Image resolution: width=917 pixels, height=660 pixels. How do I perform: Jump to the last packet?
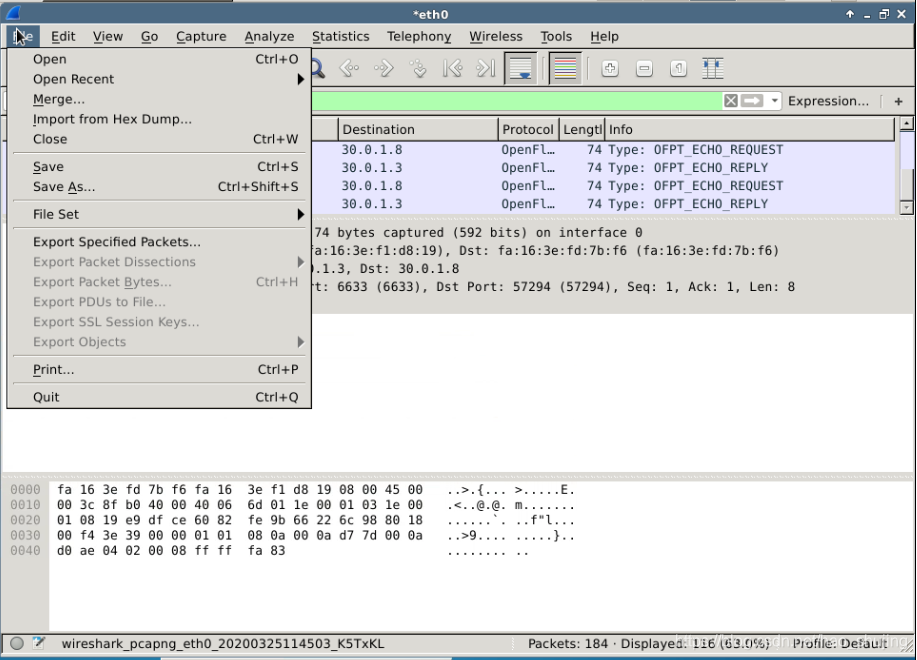click(x=486, y=68)
